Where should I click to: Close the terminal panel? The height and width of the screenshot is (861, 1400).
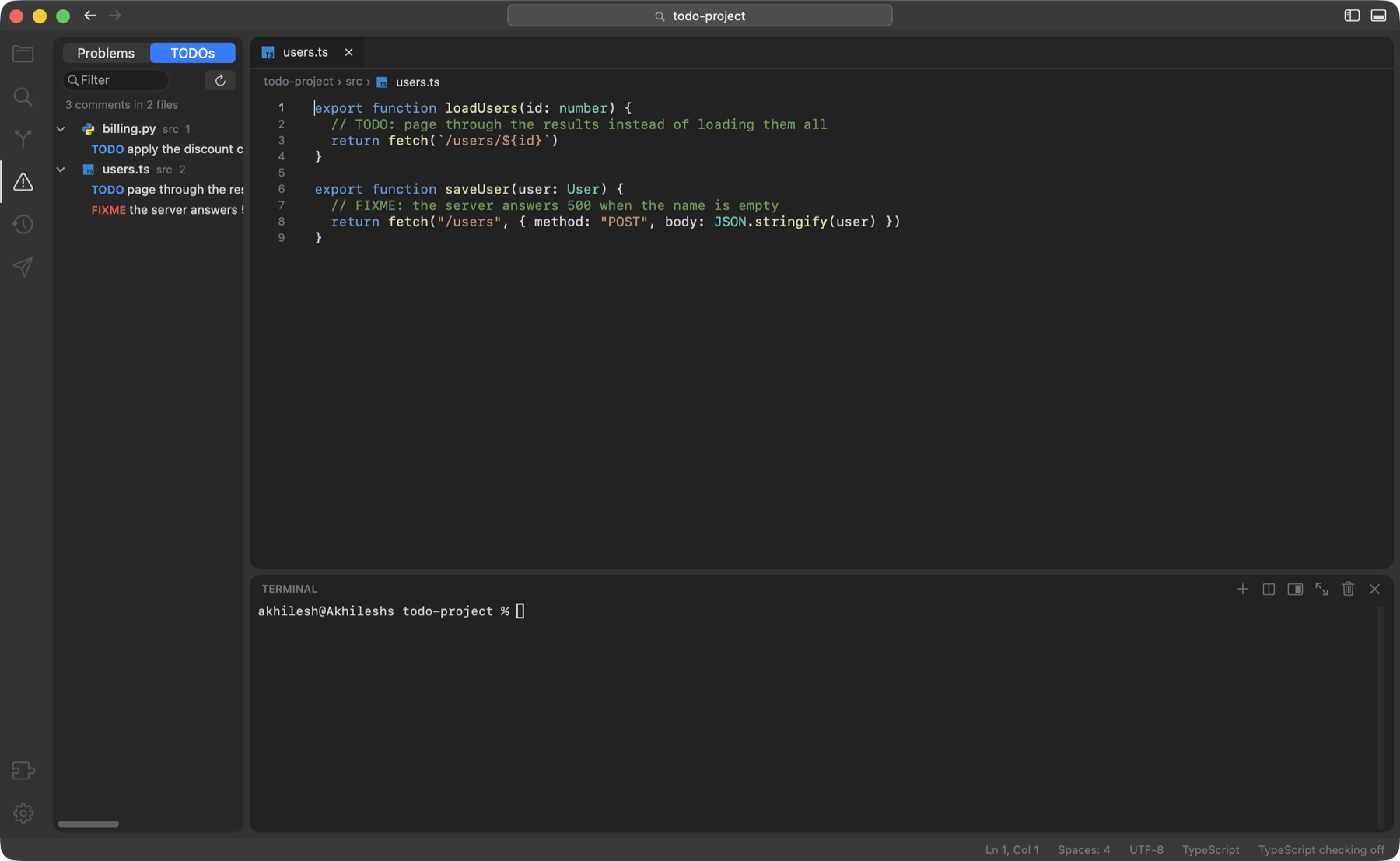point(1374,589)
